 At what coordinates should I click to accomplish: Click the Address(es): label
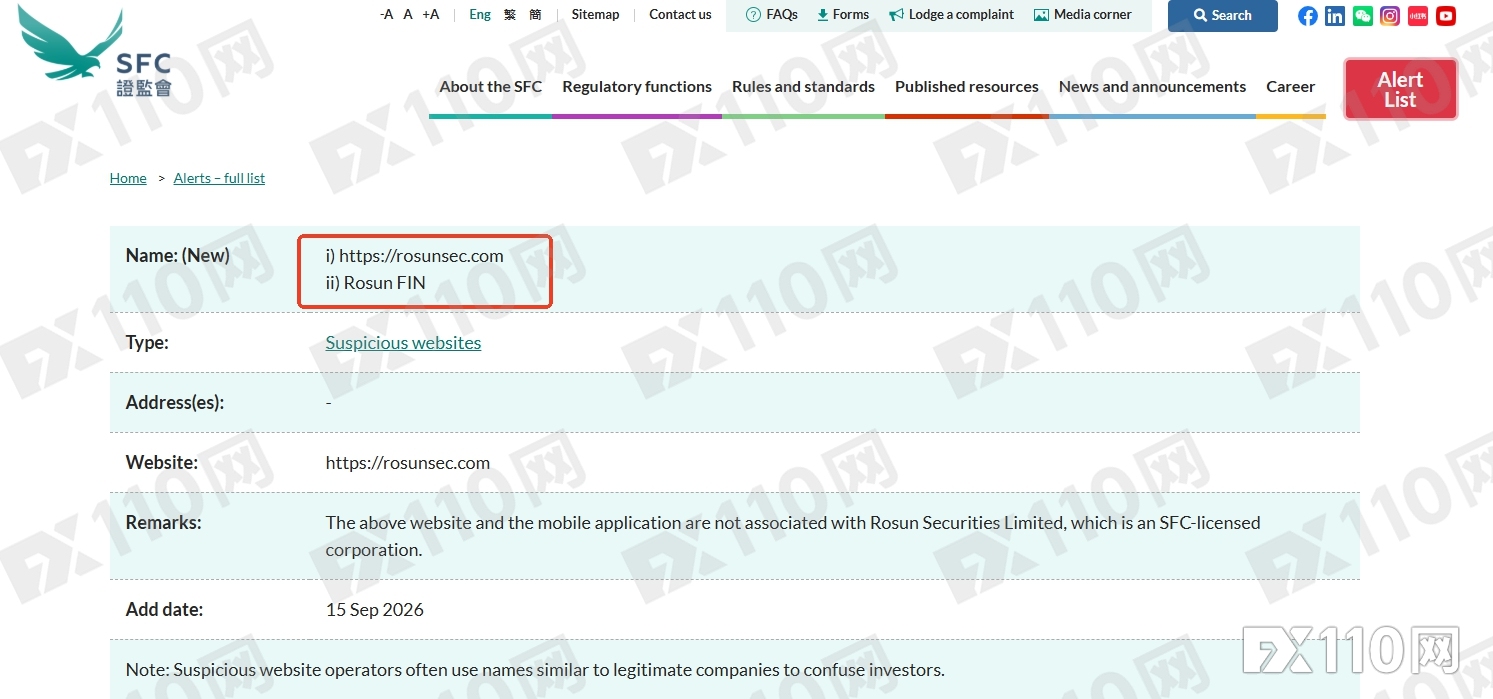(175, 403)
